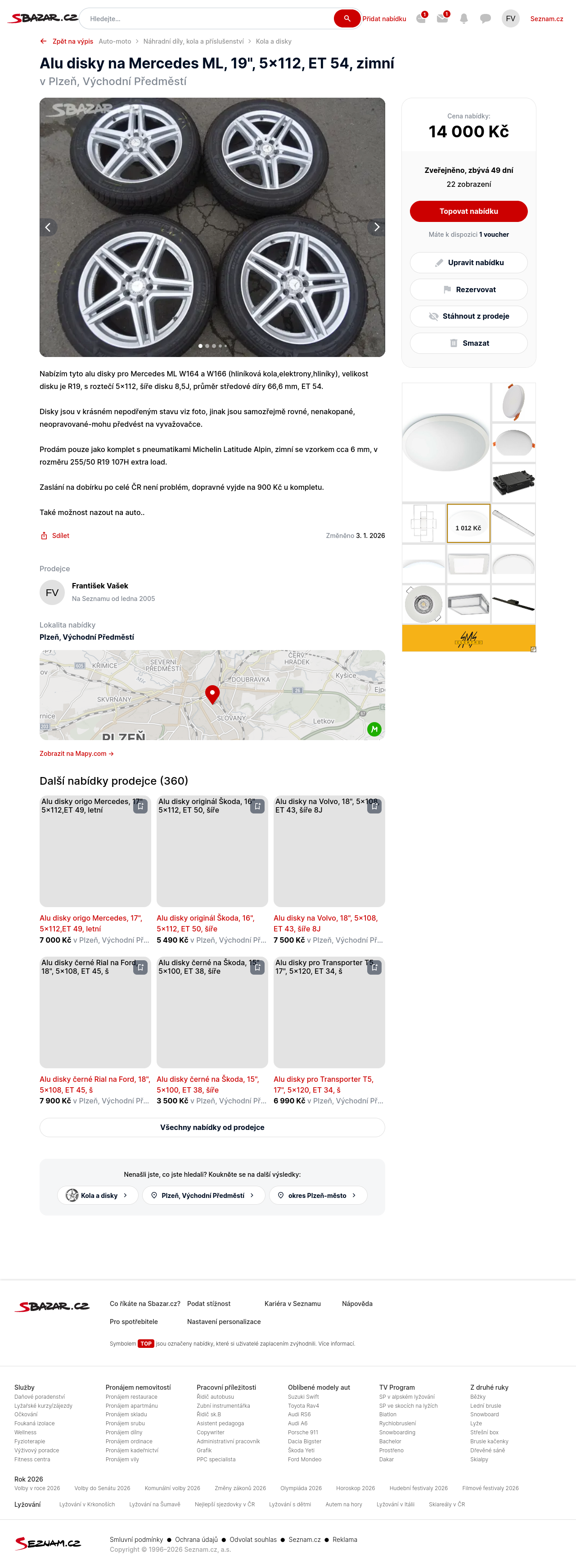Open the chat speech bubble icon

486,19
